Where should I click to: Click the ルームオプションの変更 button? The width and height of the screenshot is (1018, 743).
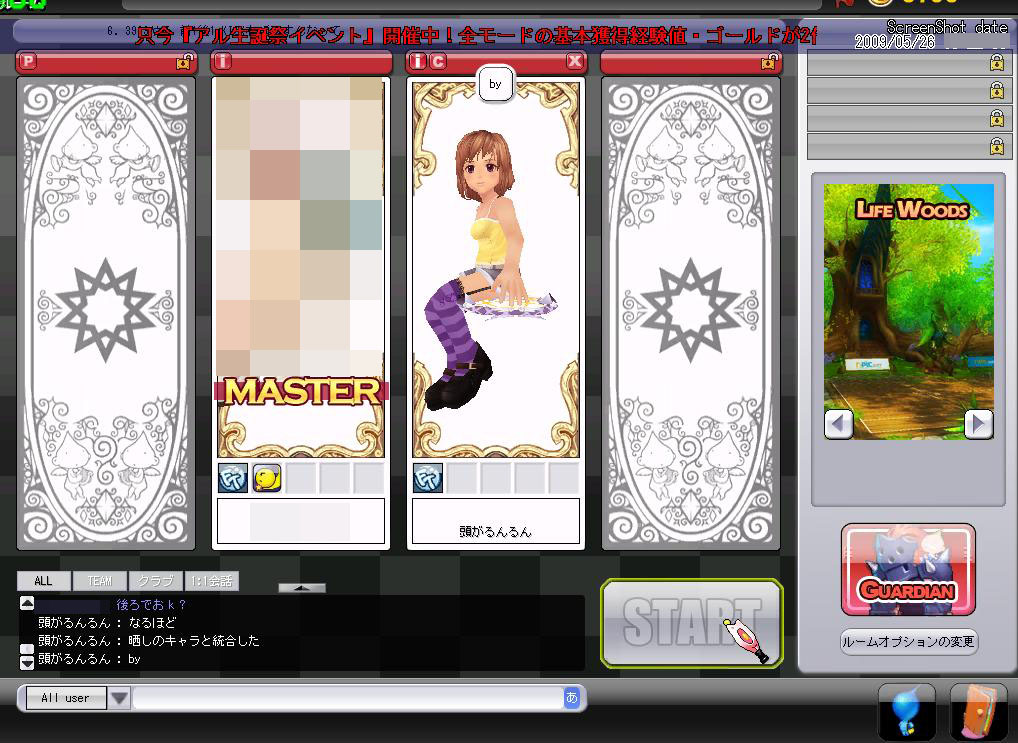point(908,642)
